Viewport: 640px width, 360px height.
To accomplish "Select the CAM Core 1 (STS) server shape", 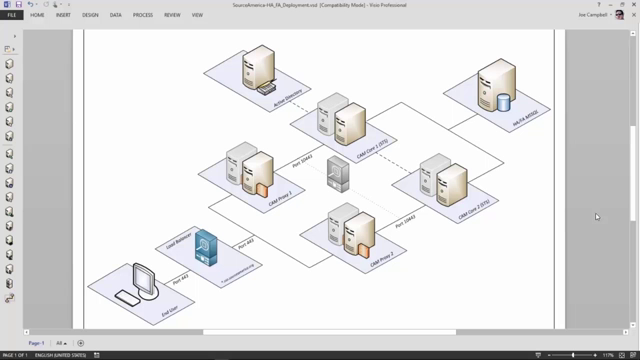I will [x=342, y=119].
